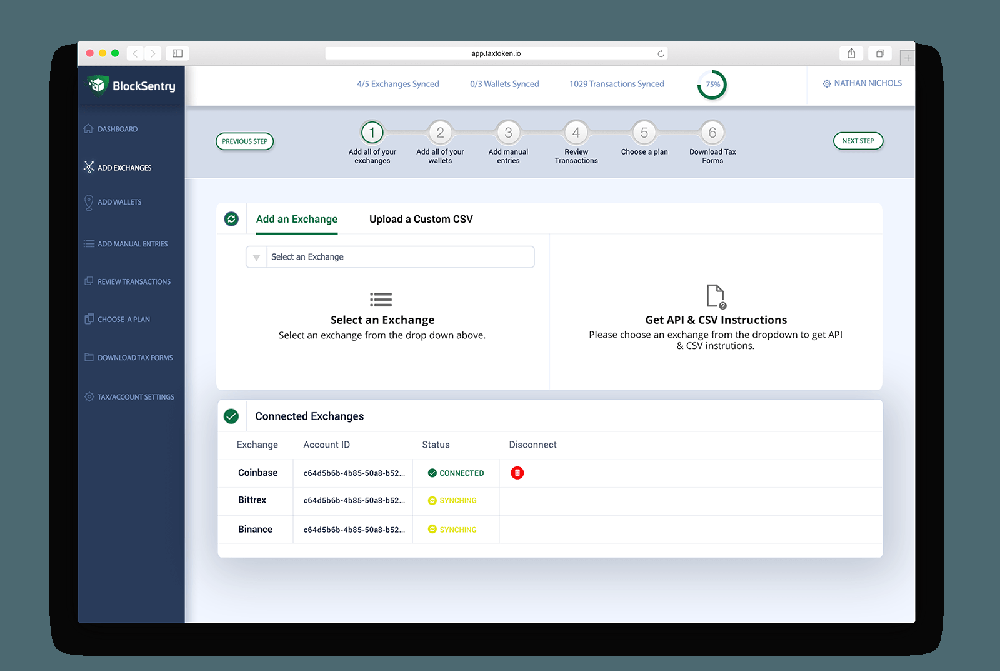
Task: Click the Status column header
Action: pyautogui.click(x=436, y=445)
